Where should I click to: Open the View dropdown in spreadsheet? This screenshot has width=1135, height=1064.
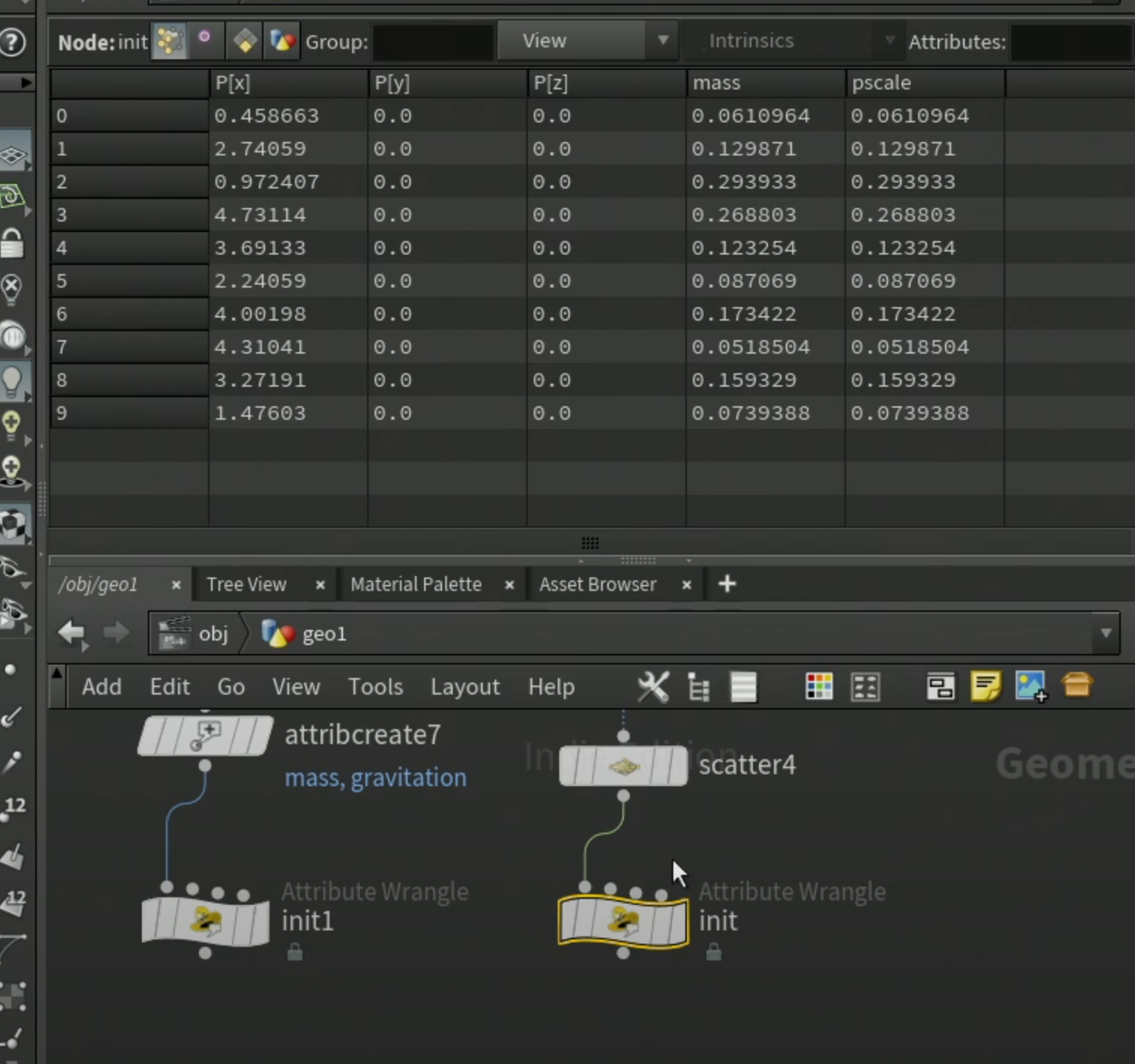click(x=588, y=41)
